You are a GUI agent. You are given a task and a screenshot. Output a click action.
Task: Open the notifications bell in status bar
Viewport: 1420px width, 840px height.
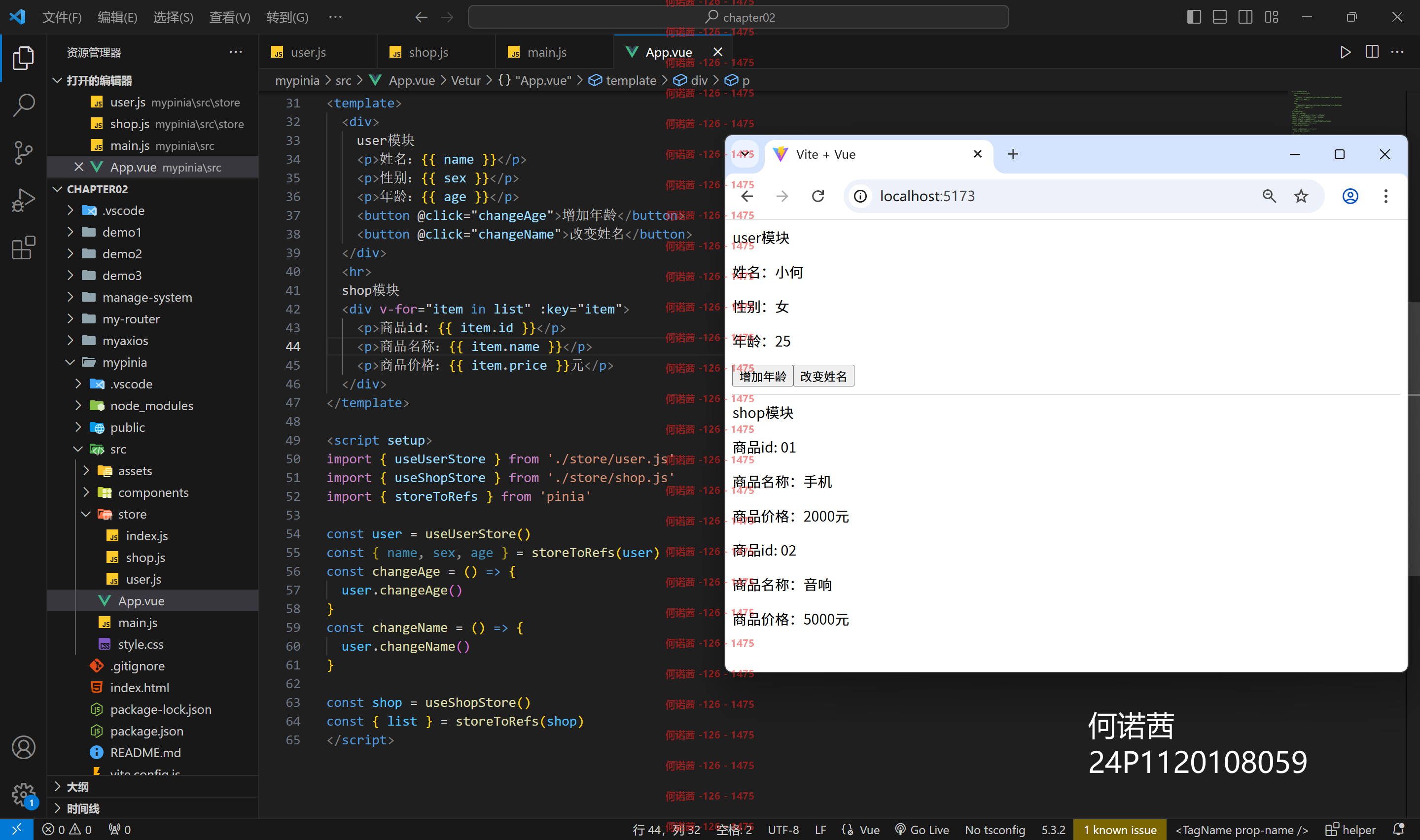click(x=1398, y=829)
